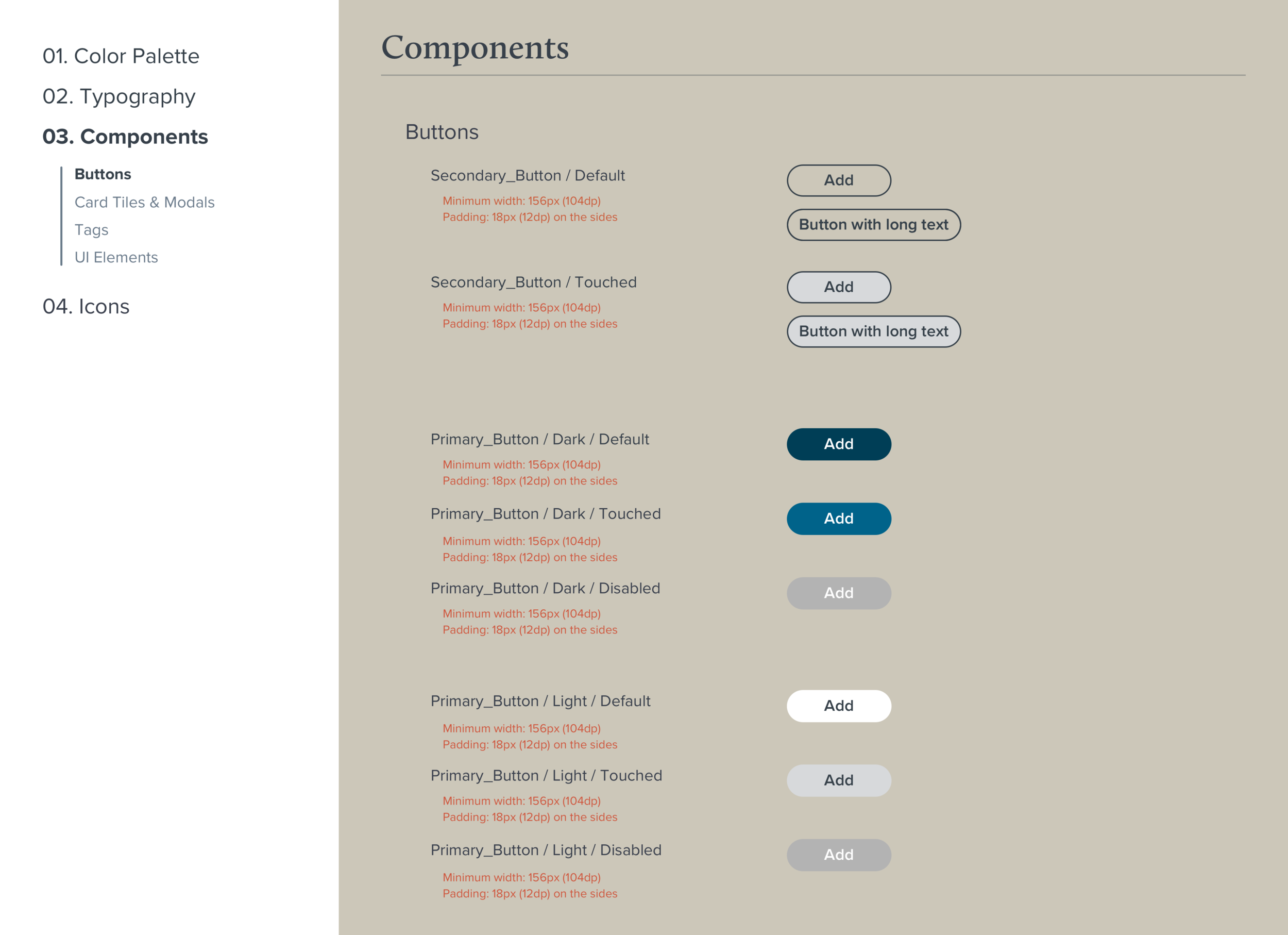Click the Secondary Default Add button
Screen dimensions: 1288x935
click(x=839, y=180)
